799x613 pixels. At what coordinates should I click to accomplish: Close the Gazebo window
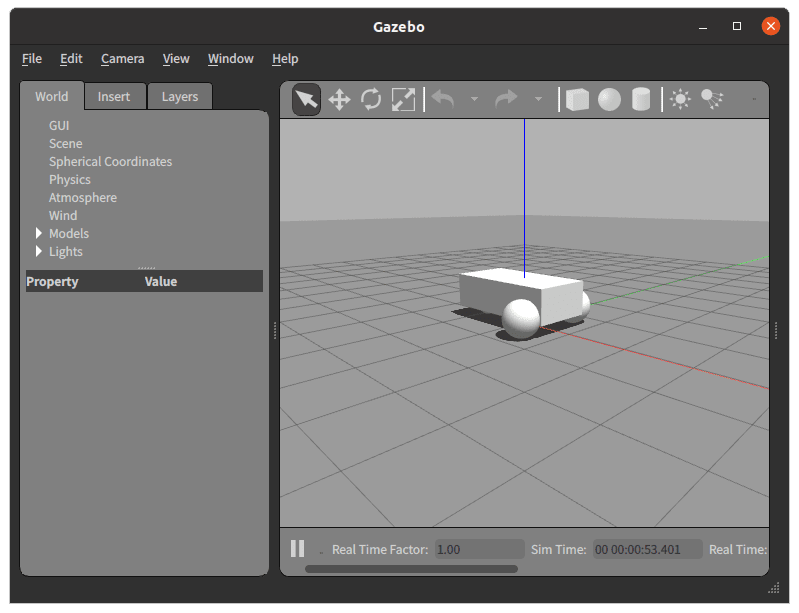click(770, 26)
